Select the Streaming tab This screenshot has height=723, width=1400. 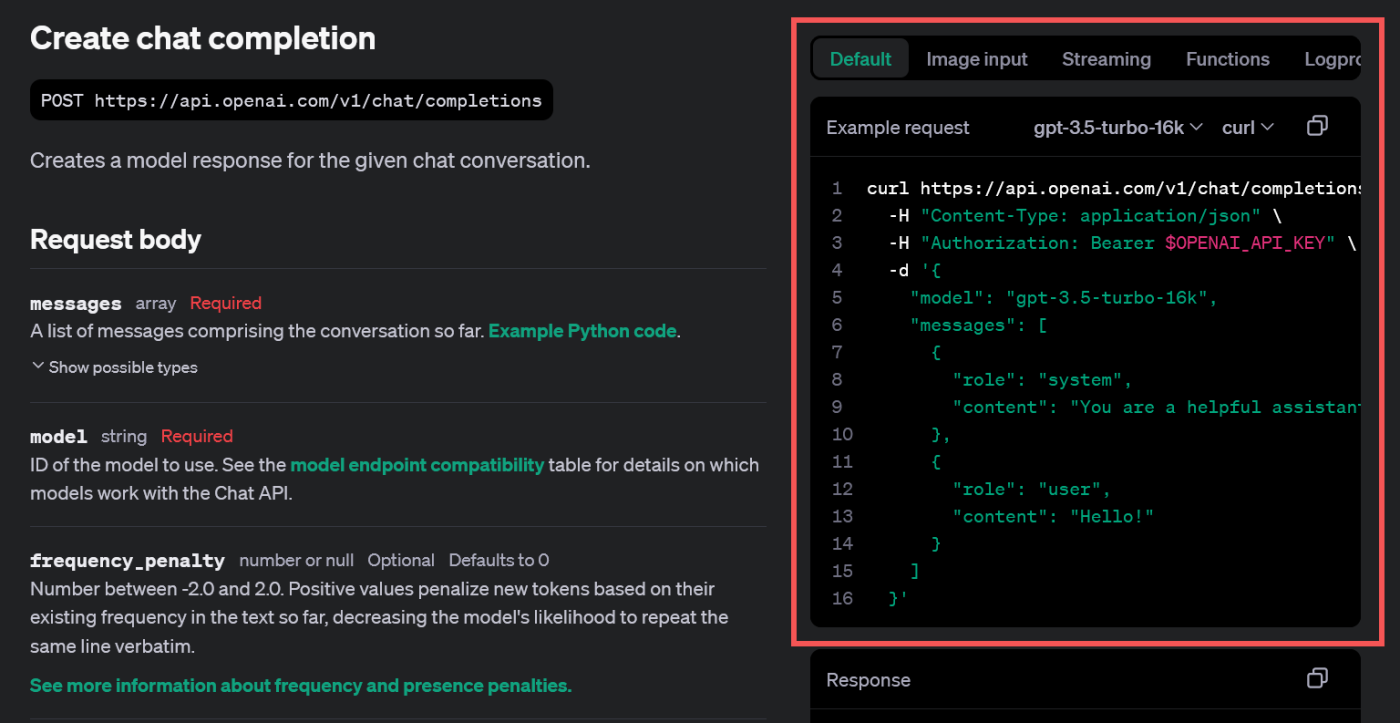(x=1106, y=59)
